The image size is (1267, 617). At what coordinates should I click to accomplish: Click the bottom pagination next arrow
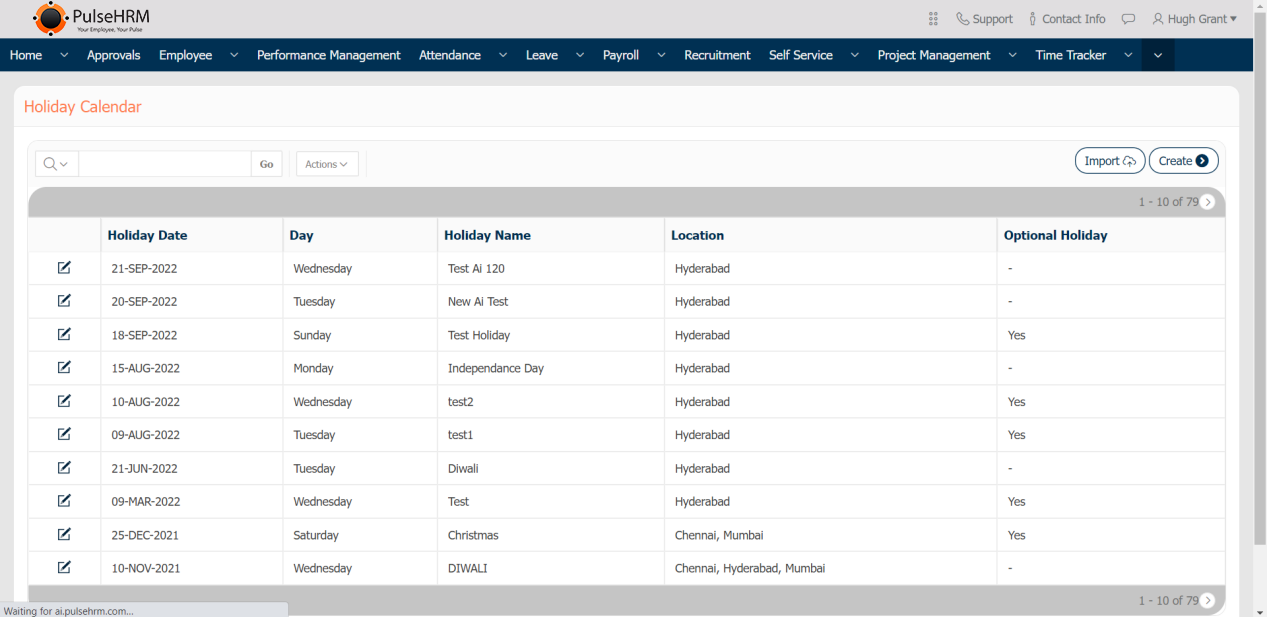[x=1208, y=600]
